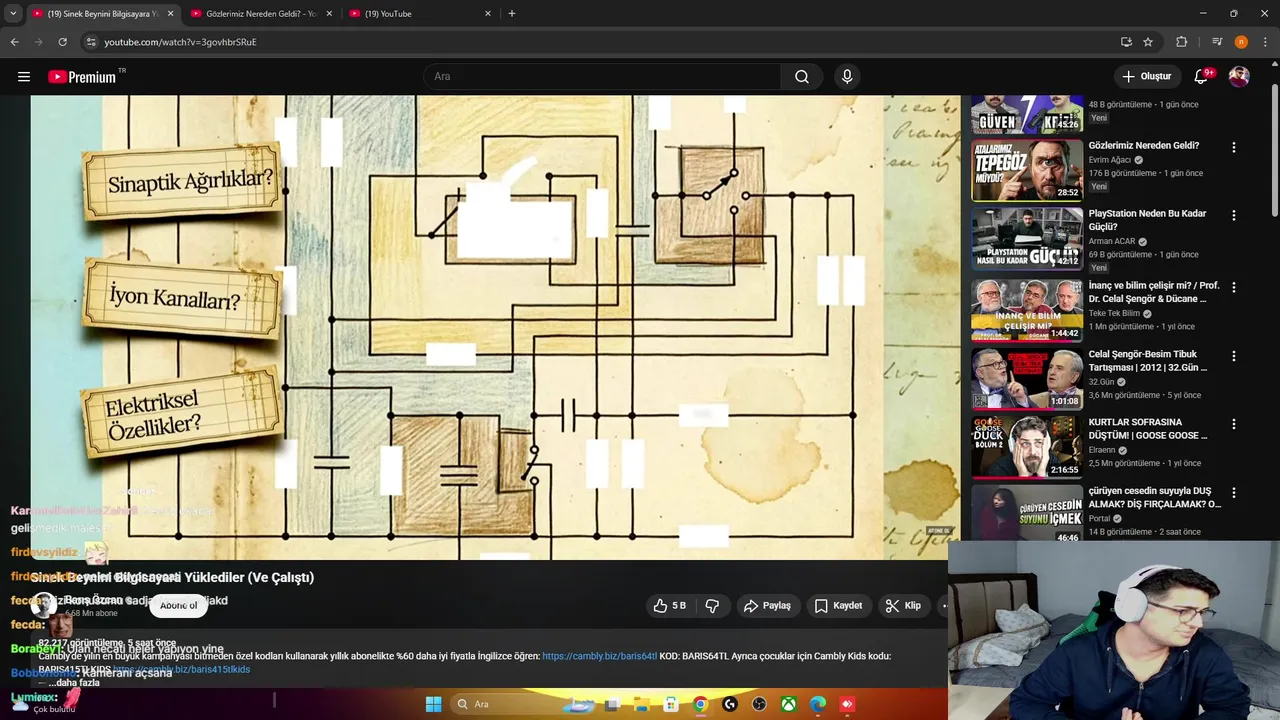Screen dimensions: 1280x720
Task: Click the Klip clip button
Action: [903, 606]
